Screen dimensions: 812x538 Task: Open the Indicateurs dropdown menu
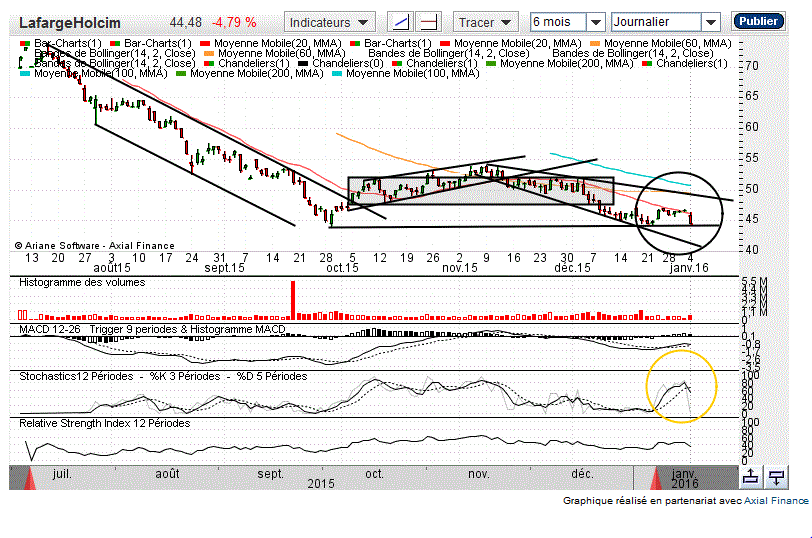tap(329, 22)
